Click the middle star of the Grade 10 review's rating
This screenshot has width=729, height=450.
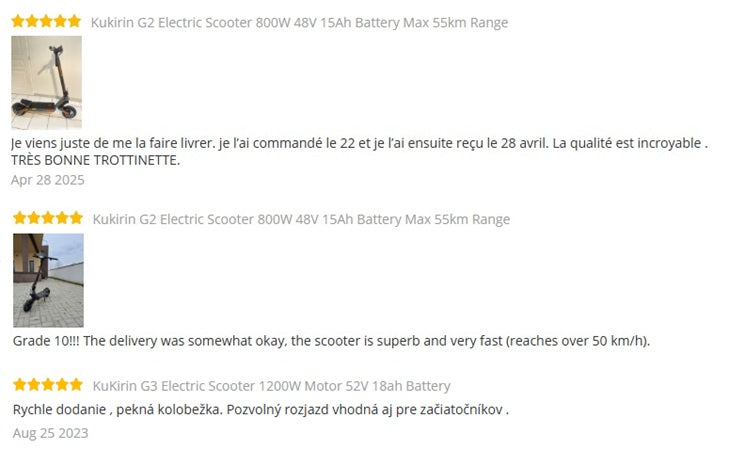[48, 218]
